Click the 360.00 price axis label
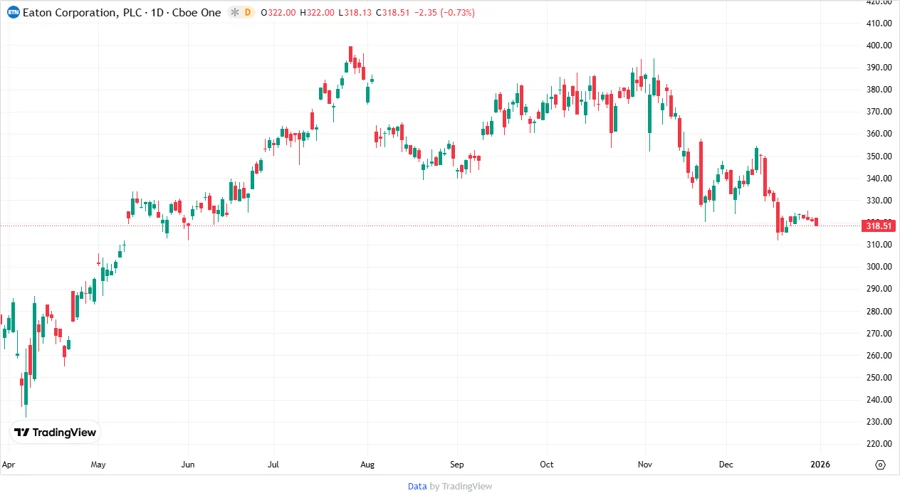This screenshot has height=498, width=900. (x=879, y=134)
